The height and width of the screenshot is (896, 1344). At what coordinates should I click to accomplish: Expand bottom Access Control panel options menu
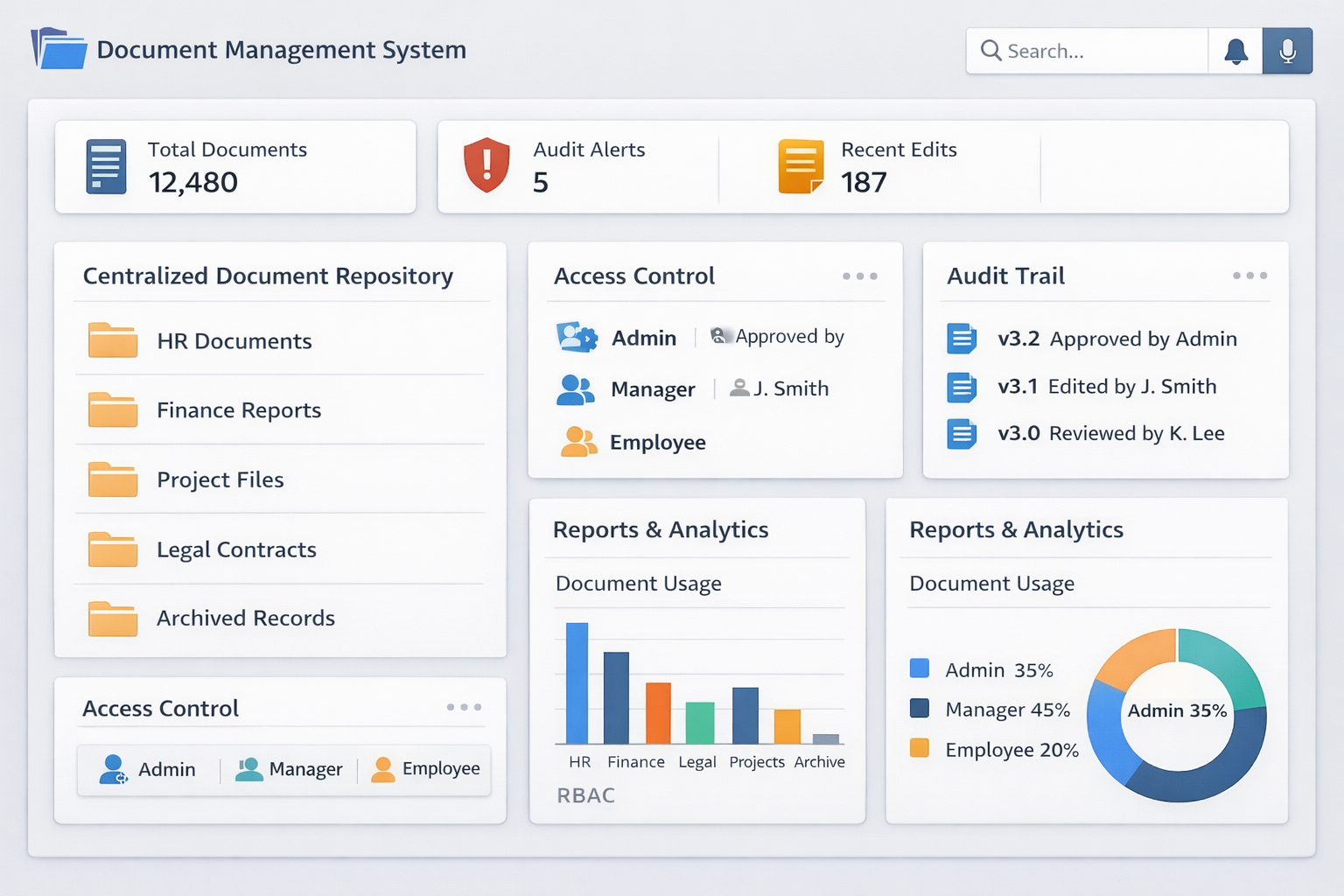click(464, 707)
